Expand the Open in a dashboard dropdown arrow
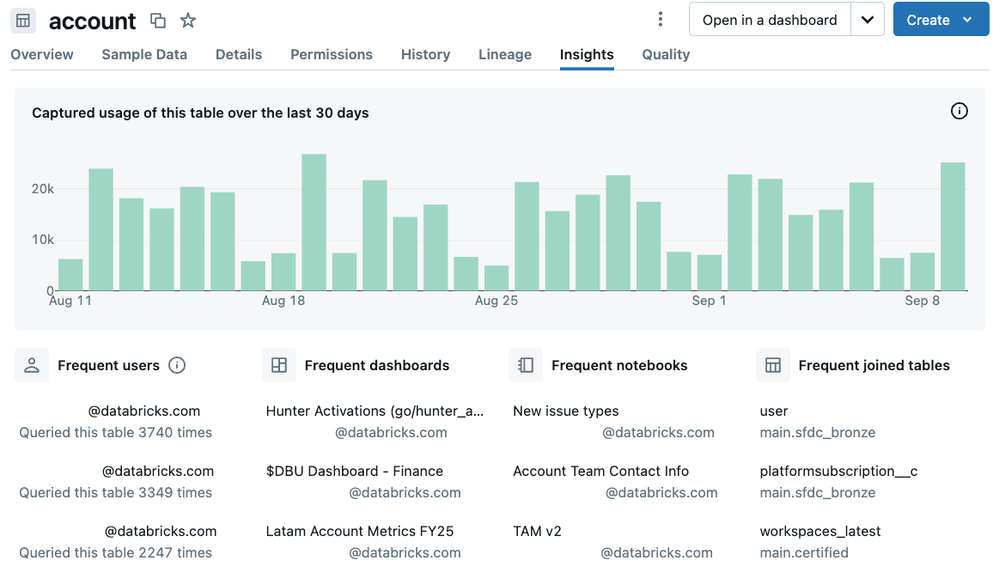999x573 pixels. point(867,20)
